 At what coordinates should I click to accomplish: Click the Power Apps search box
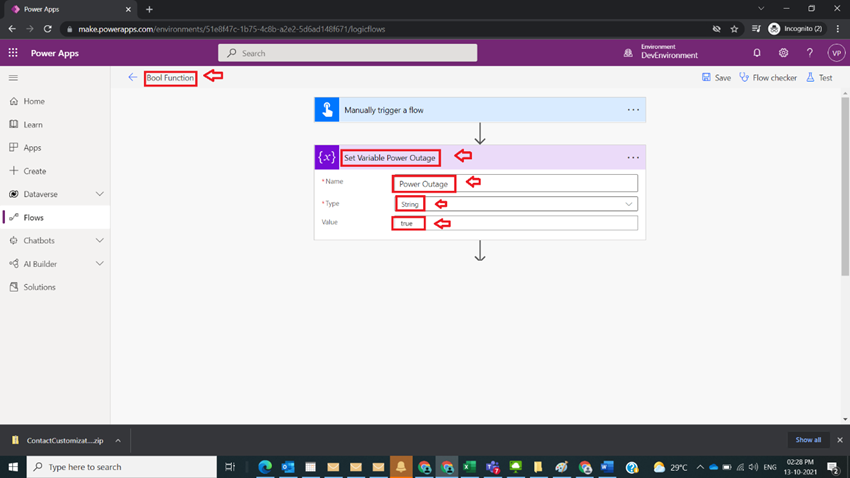click(x=347, y=53)
